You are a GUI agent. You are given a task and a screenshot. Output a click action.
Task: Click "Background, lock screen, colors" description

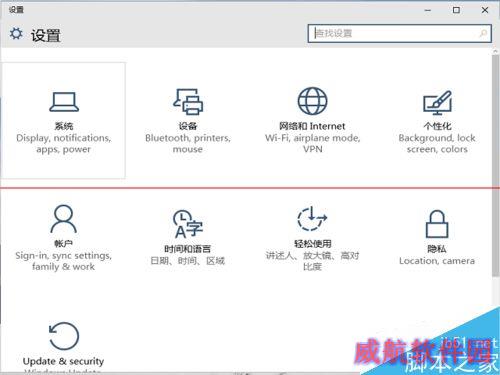[437, 143]
